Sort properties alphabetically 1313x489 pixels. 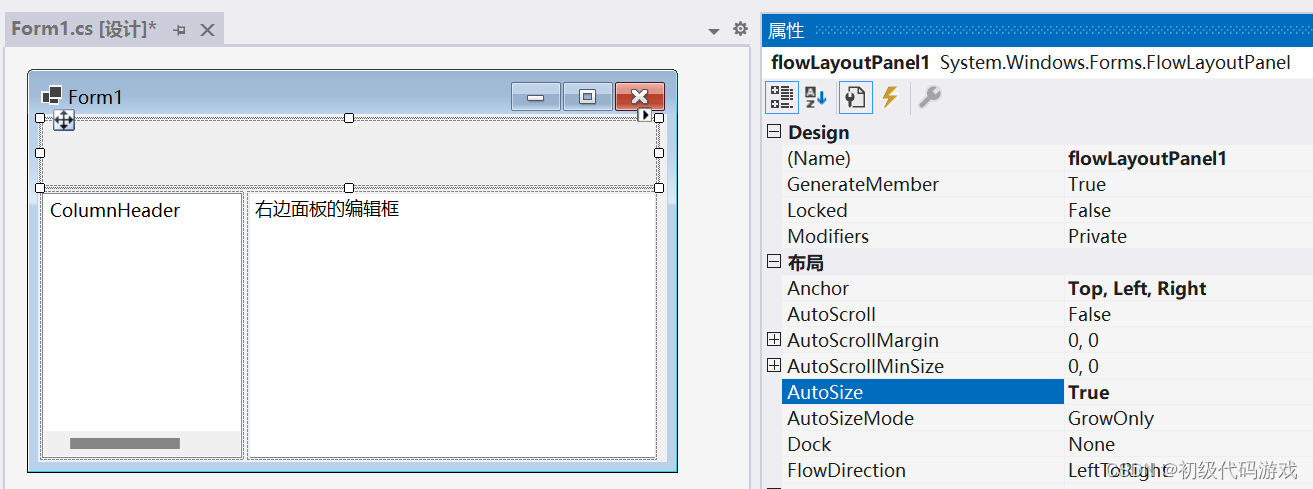[x=816, y=97]
